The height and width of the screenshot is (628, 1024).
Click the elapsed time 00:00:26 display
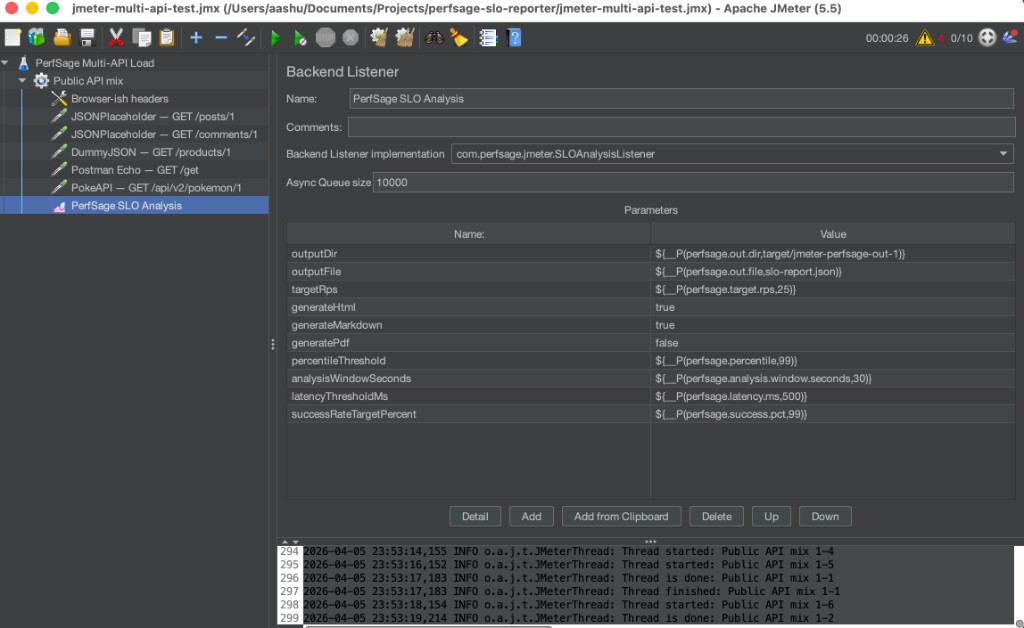(887, 39)
